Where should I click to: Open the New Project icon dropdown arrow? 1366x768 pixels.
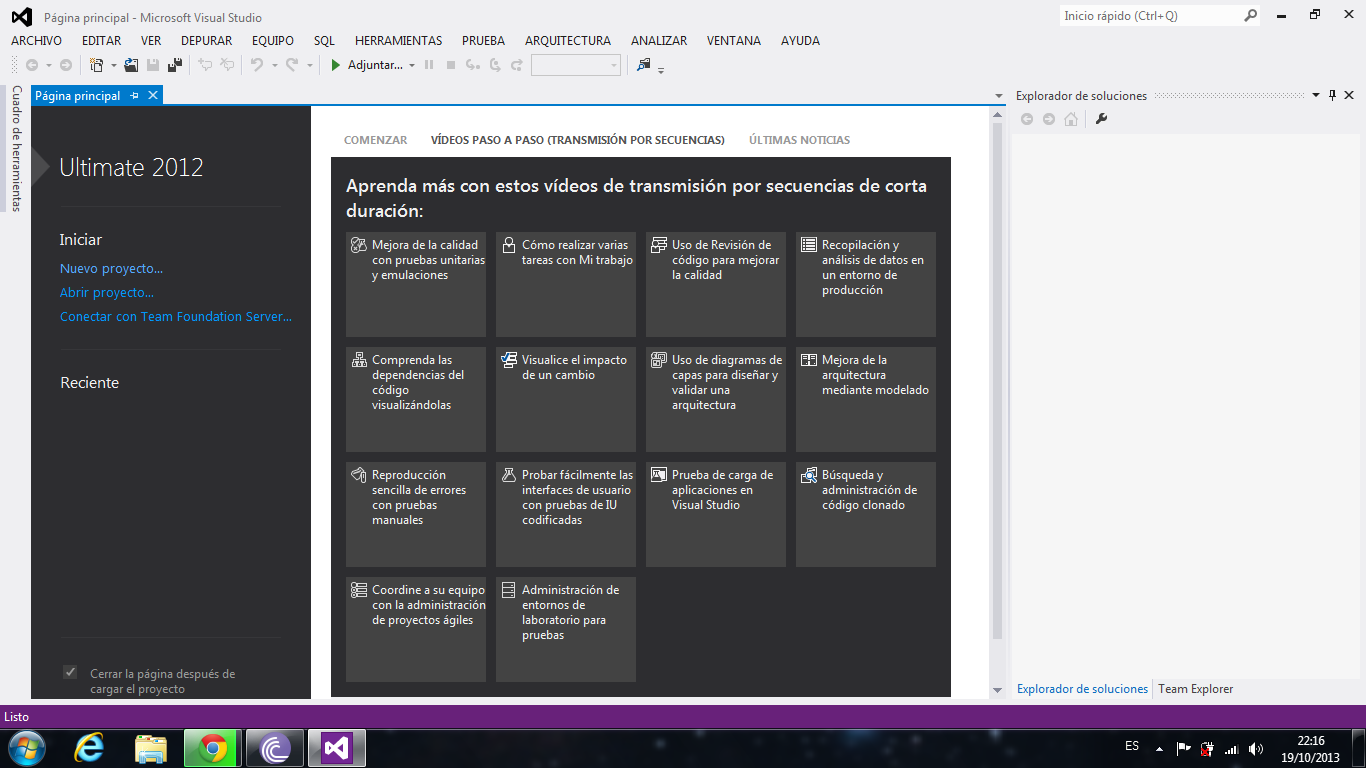[113, 65]
